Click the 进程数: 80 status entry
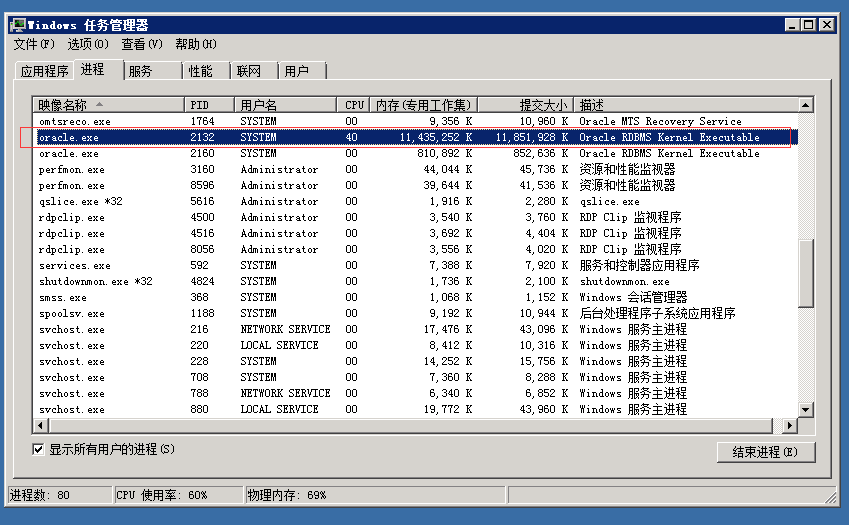The width and height of the screenshot is (849, 525). pos(60,495)
